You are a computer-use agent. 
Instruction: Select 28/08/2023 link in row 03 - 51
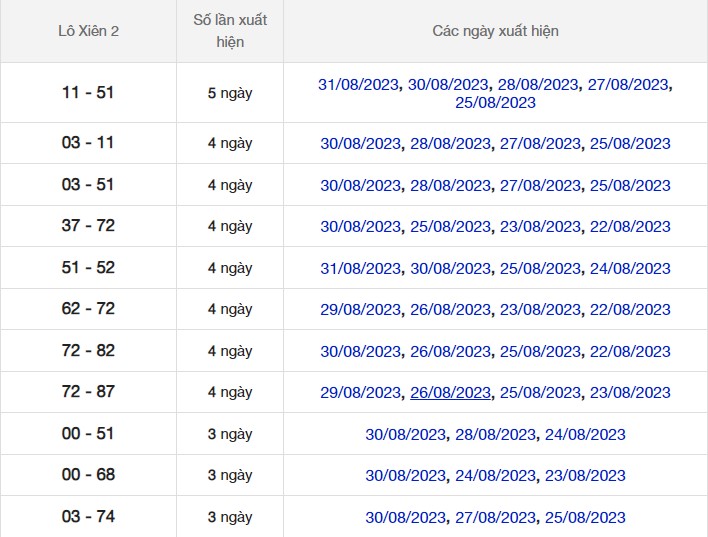[x=450, y=186]
